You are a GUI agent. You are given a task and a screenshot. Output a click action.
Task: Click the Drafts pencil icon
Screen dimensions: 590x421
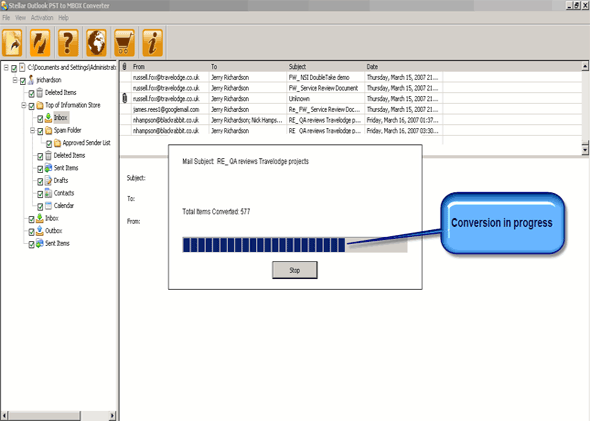pos(49,181)
